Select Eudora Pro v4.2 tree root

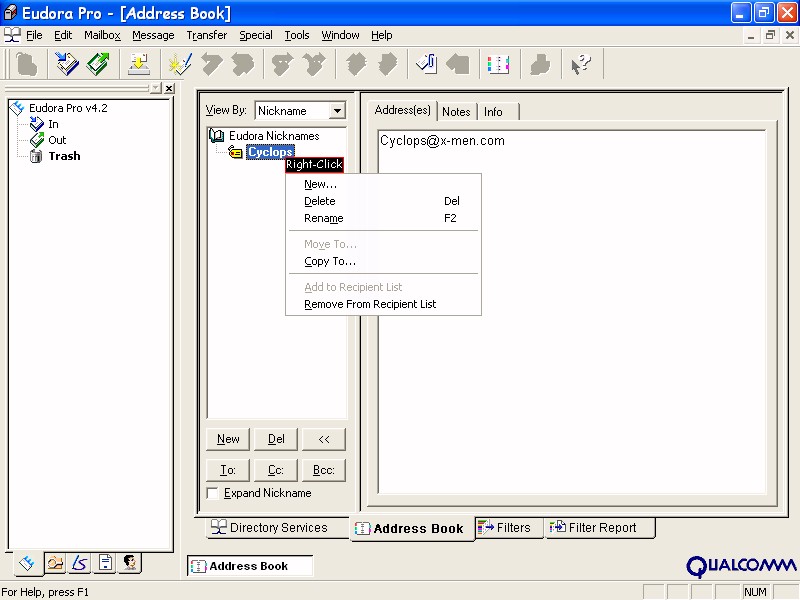pyautogui.click(x=68, y=108)
